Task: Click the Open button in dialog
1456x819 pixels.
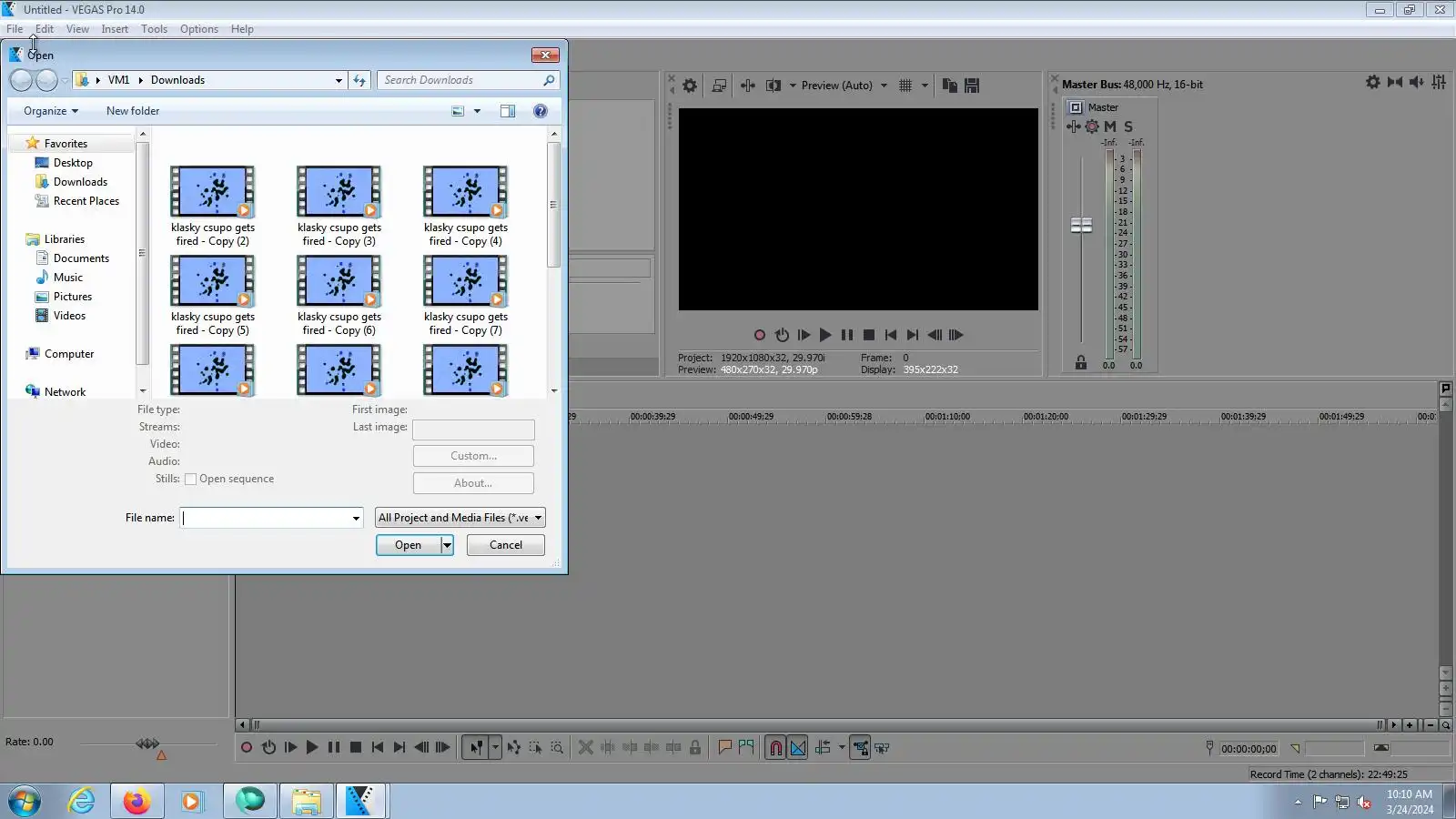Action: tap(409, 545)
